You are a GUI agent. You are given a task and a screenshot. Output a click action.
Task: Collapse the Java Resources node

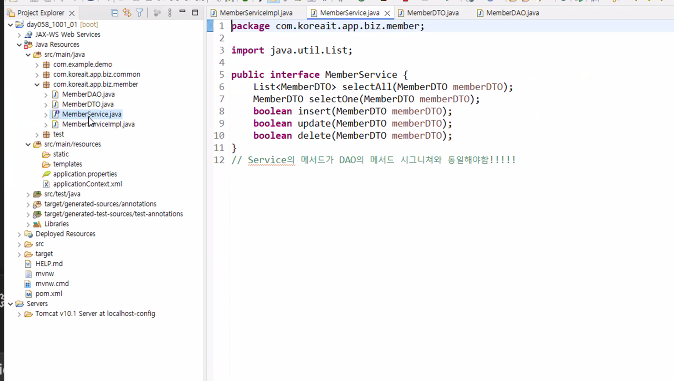pyautogui.click(x=19, y=45)
